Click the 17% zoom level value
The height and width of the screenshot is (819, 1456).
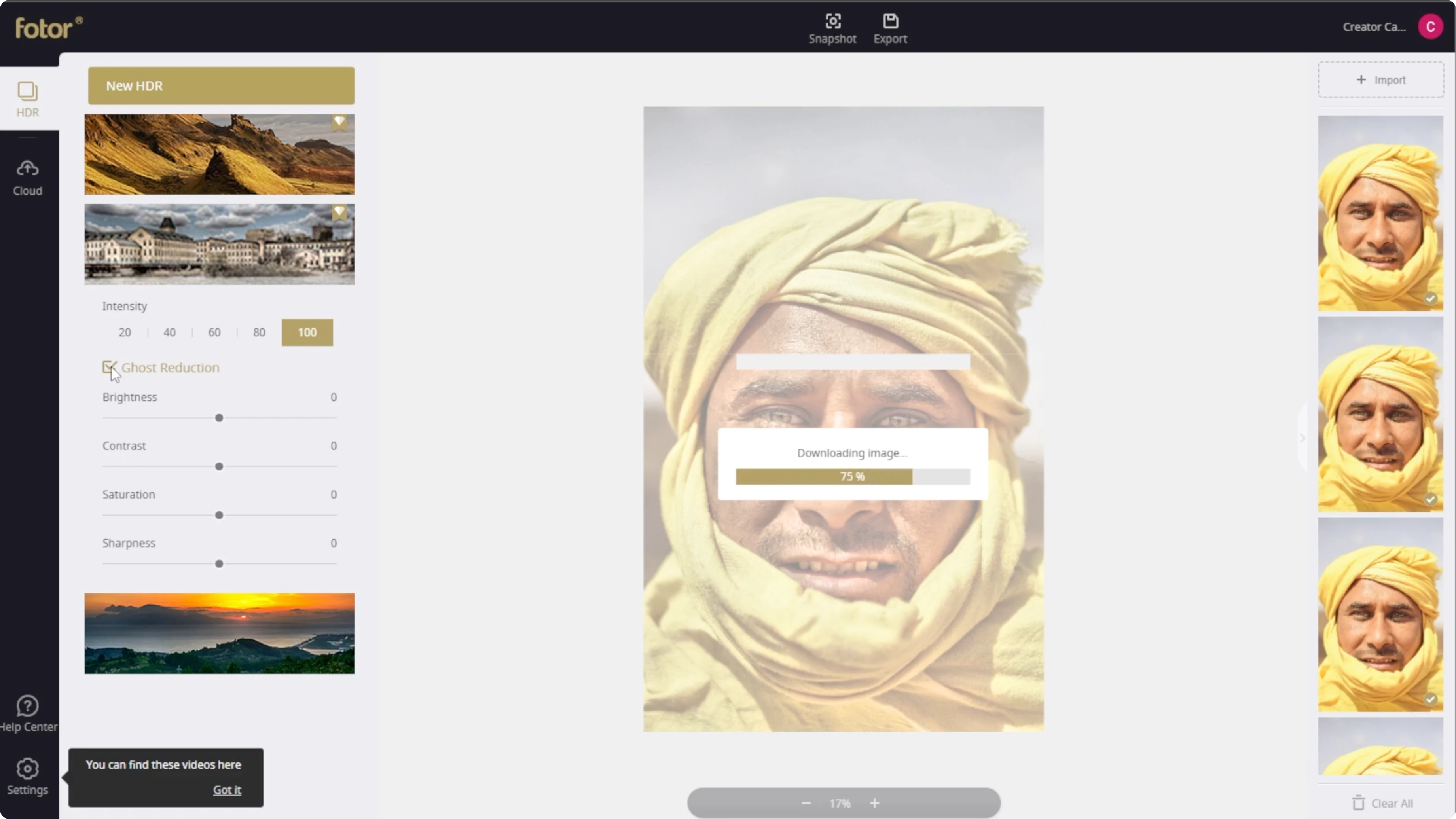click(840, 803)
